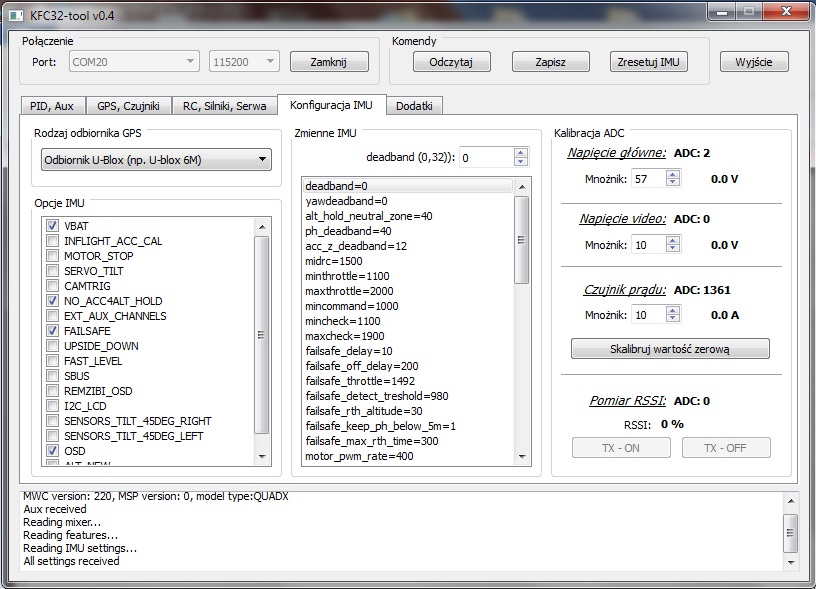Increase the deadband value with up arrow

[520, 153]
